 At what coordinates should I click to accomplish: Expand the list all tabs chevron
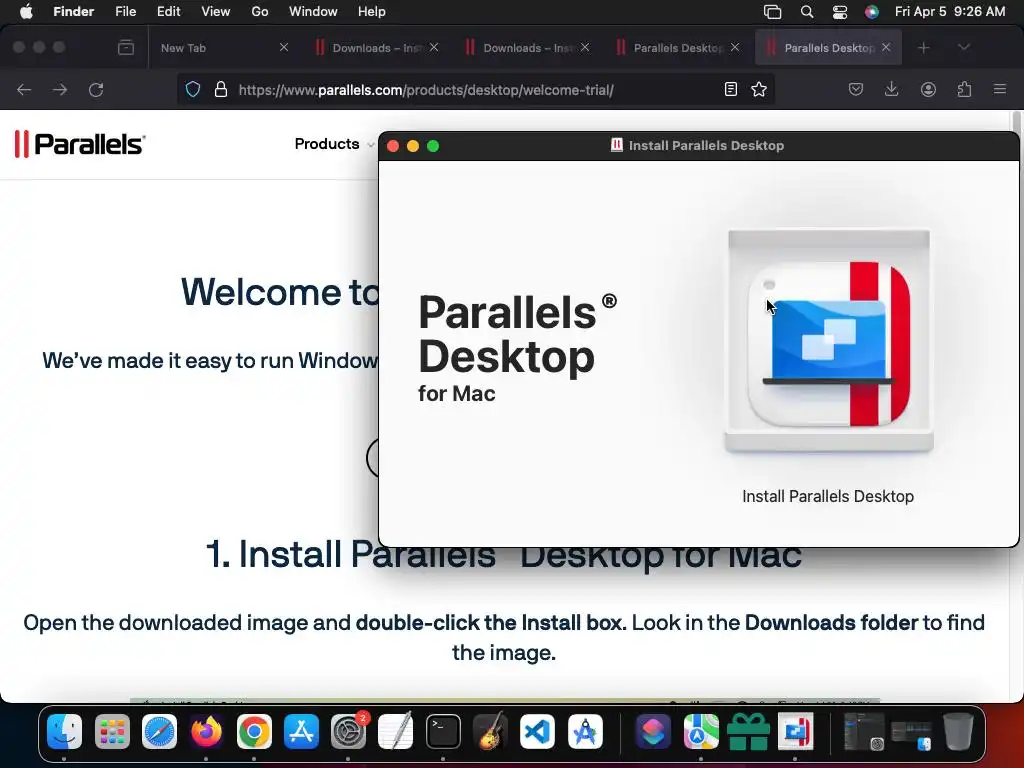pos(964,48)
